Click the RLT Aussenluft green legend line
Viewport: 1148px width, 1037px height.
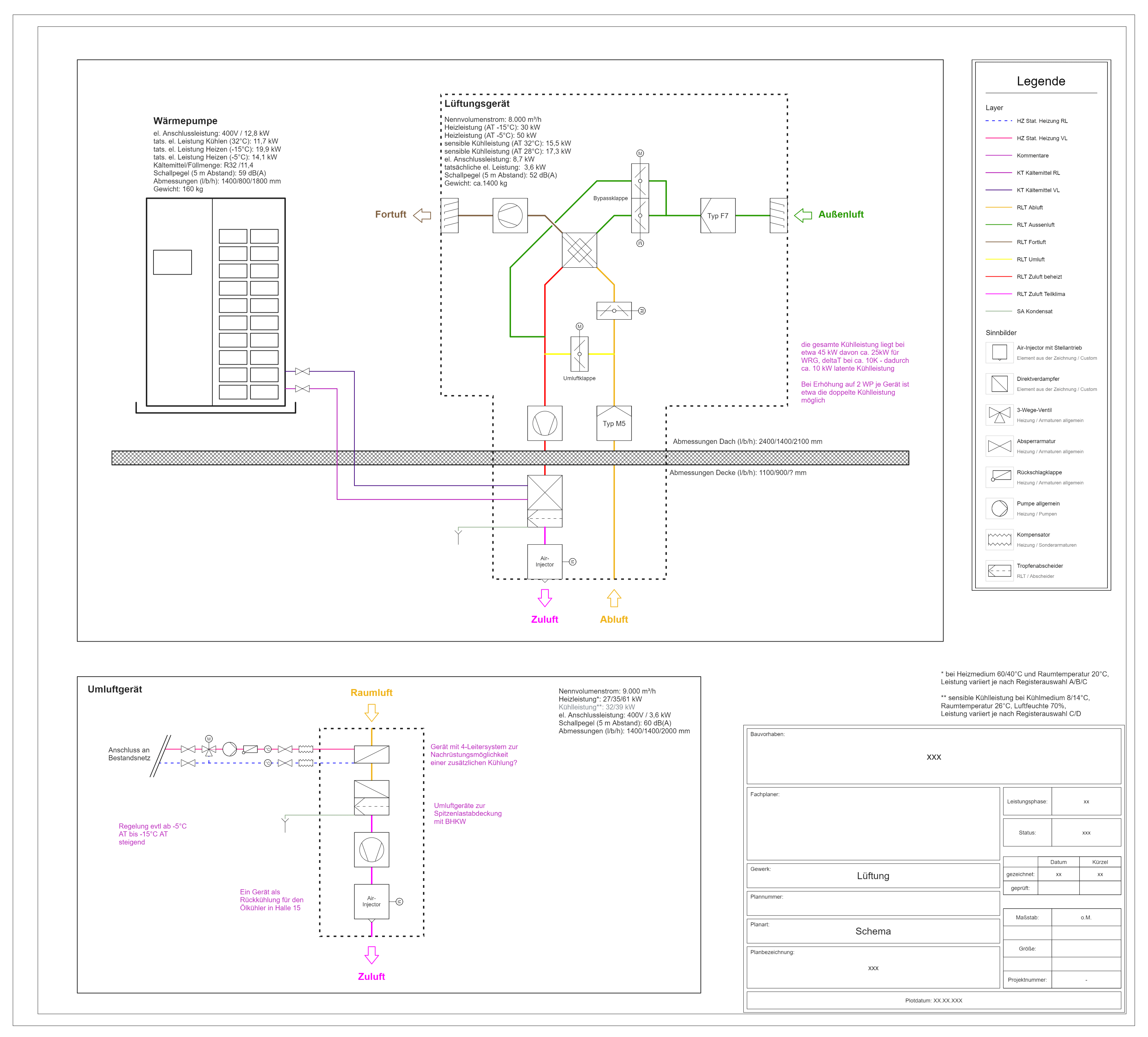[x=998, y=225]
